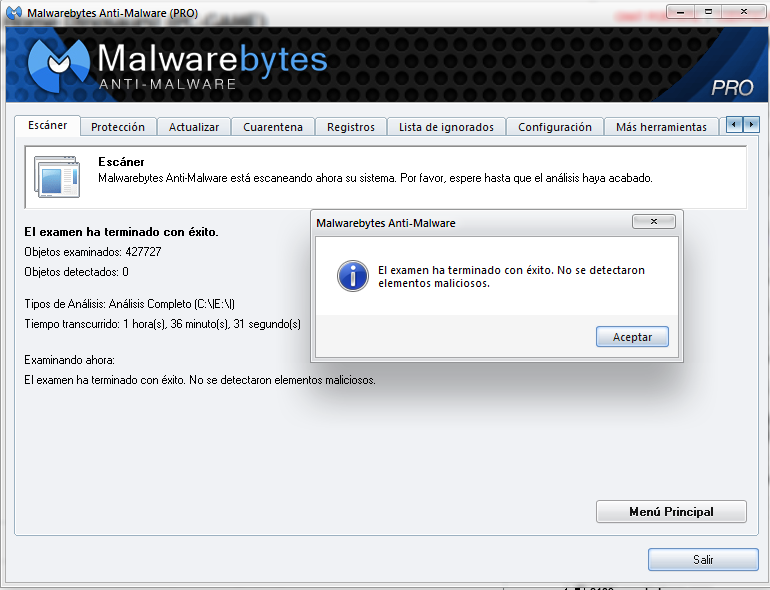
Task: Select the Escáner tab
Action: pos(48,125)
